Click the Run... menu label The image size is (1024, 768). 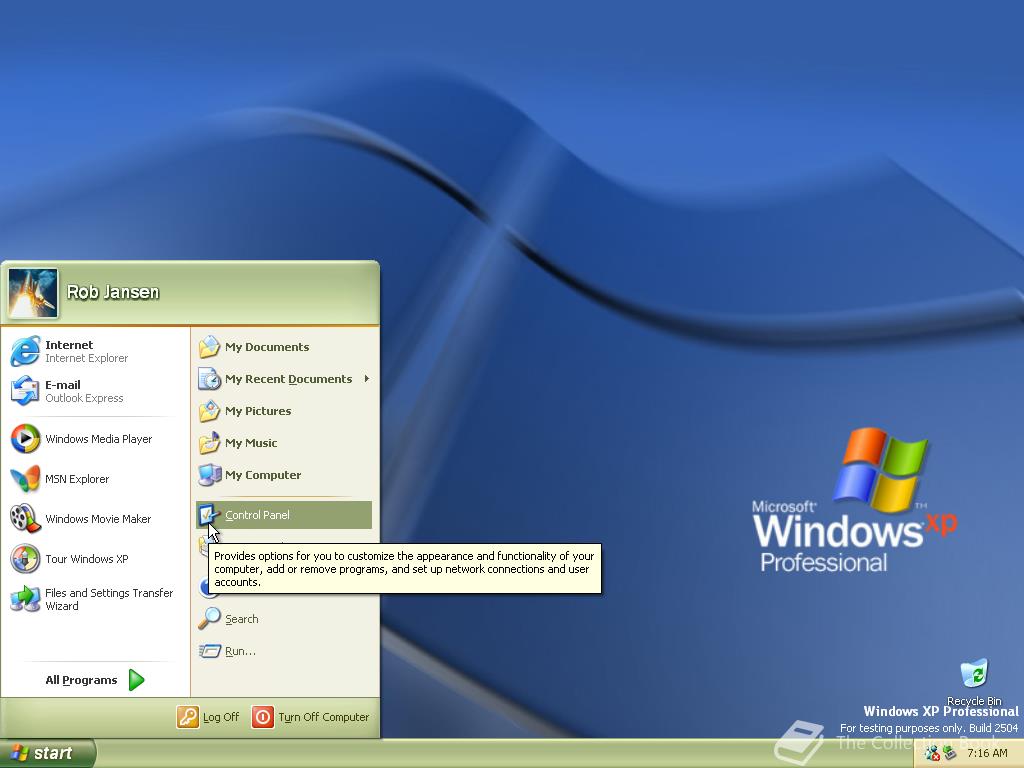click(x=240, y=651)
